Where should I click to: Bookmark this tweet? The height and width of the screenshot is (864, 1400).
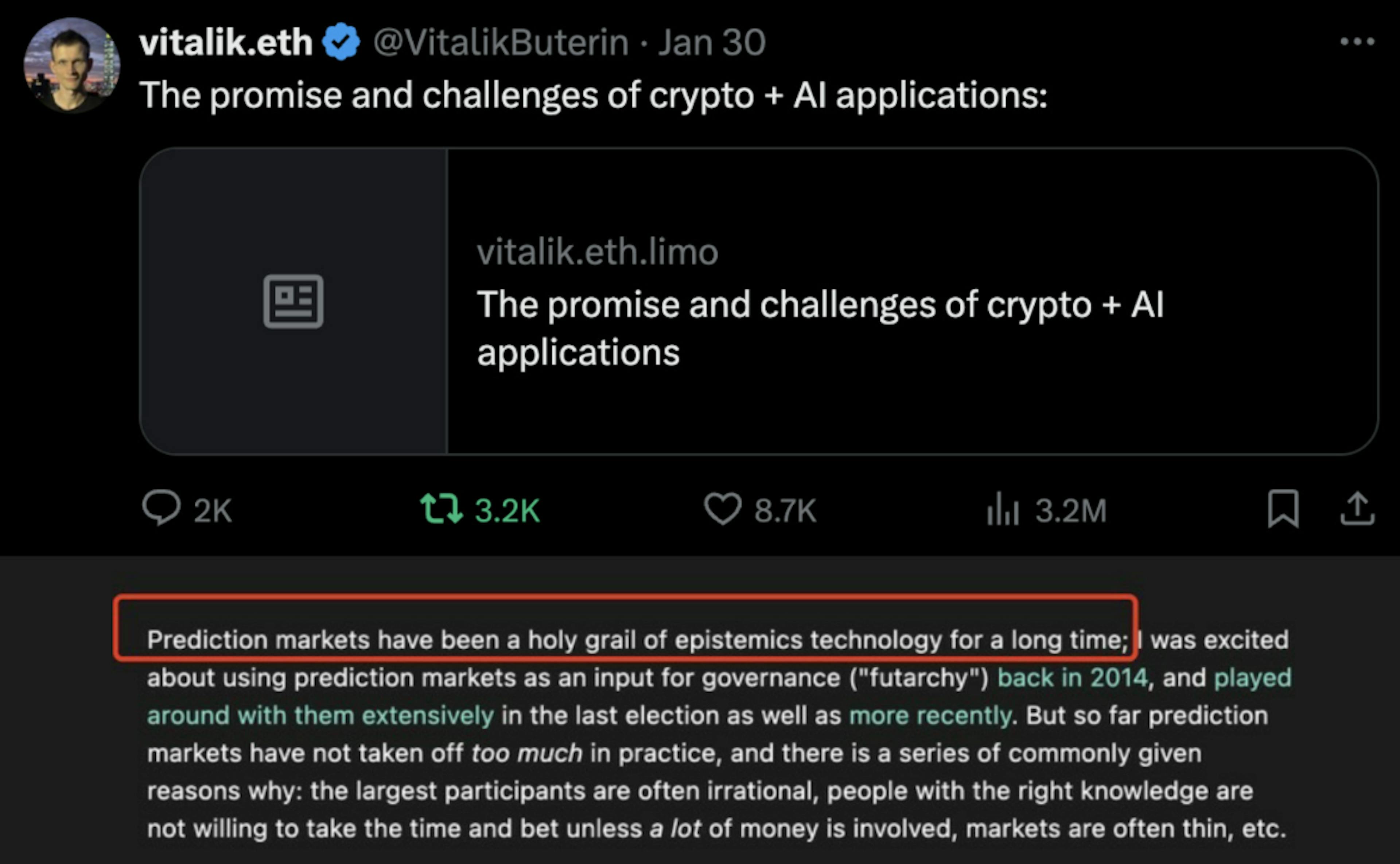coord(1283,509)
